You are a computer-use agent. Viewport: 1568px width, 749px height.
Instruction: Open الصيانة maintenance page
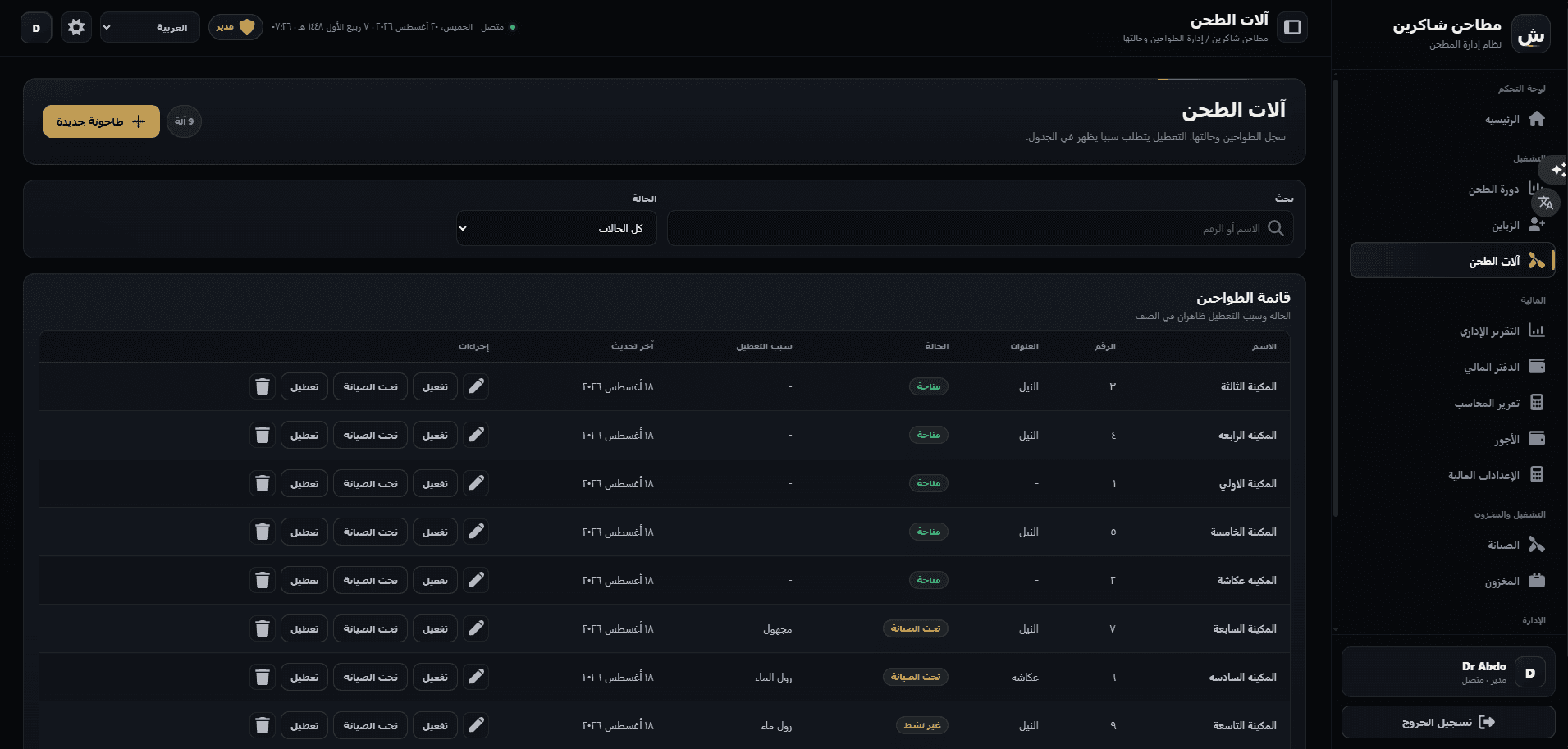click(x=1452, y=545)
